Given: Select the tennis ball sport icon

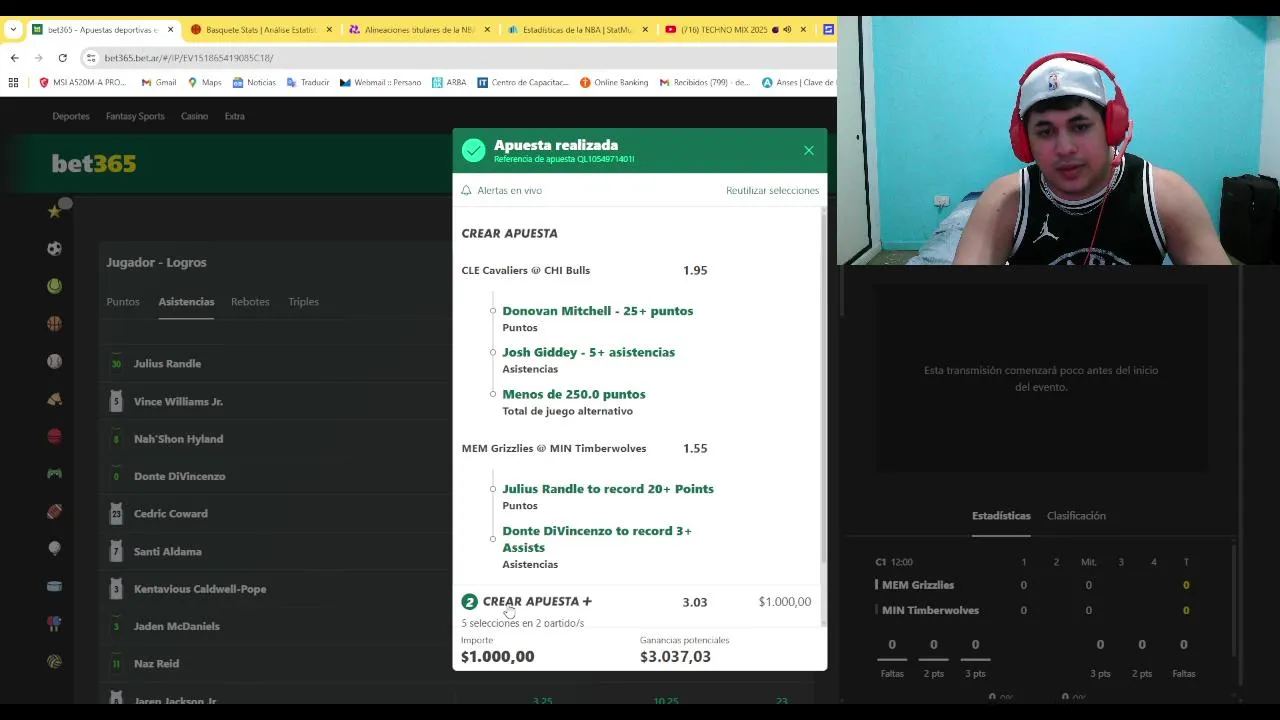Looking at the screenshot, I should pyautogui.click(x=54, y=286).
